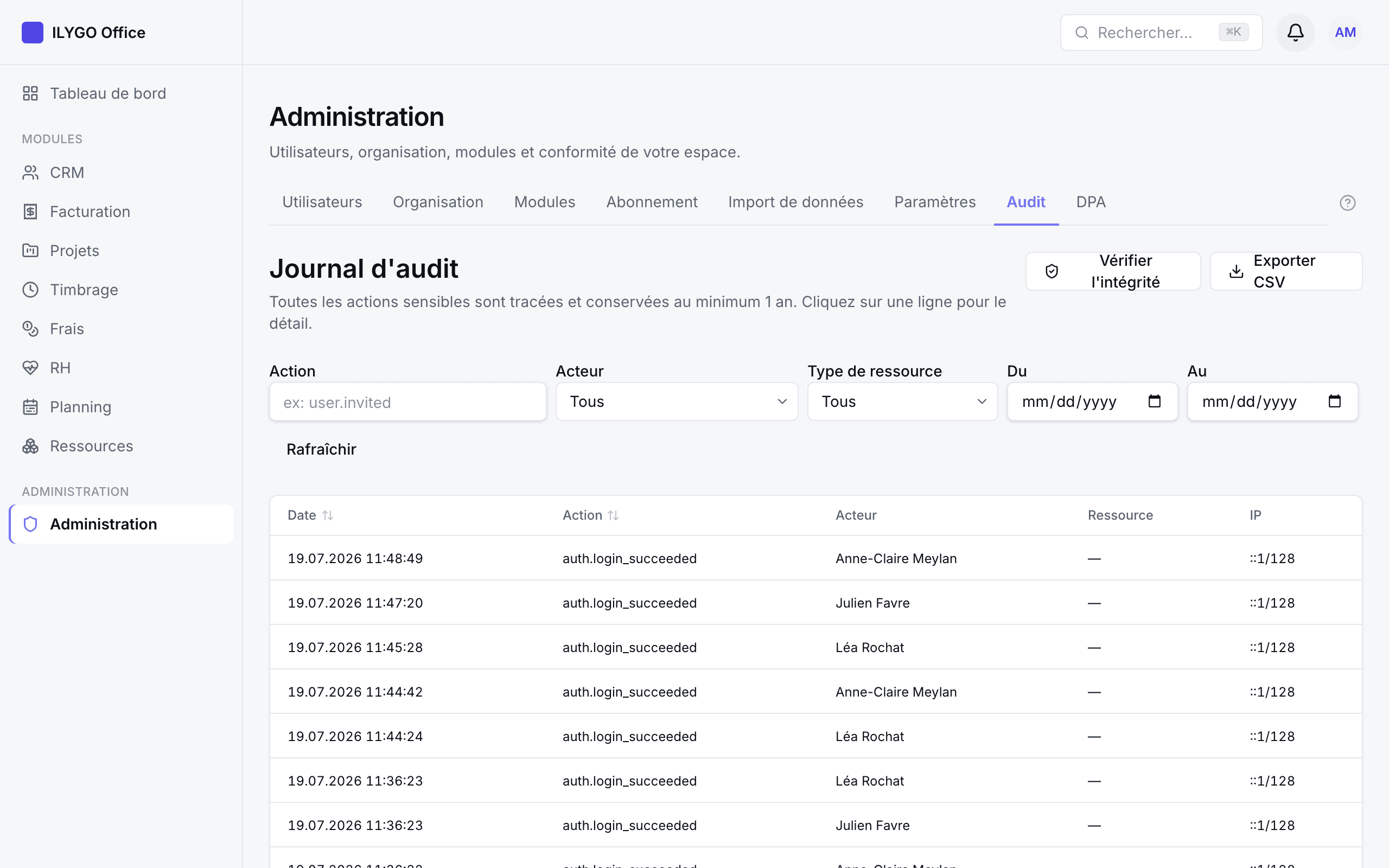This screenshot has height=868, width=1389.
Task: Switch to the Utilisateurs tab
Action: 322,202
